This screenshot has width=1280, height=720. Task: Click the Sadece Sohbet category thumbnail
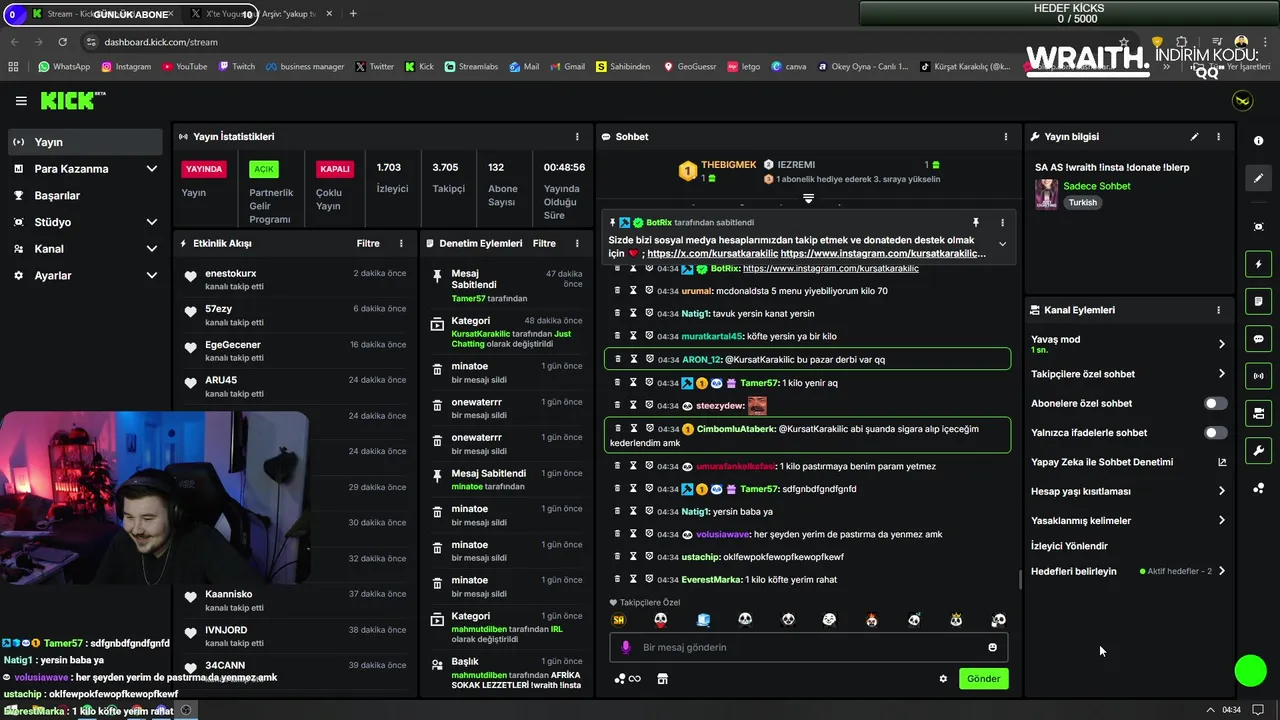(1046, 194)
